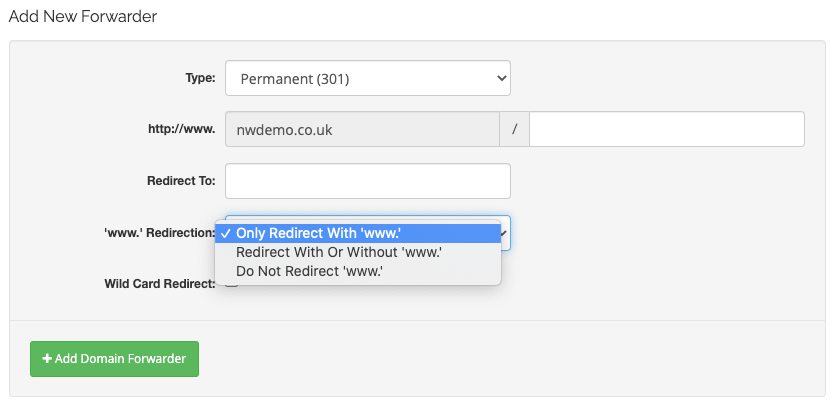
Task: Click the chevron arrow on the Type select
Action: (x=500, y=78)
